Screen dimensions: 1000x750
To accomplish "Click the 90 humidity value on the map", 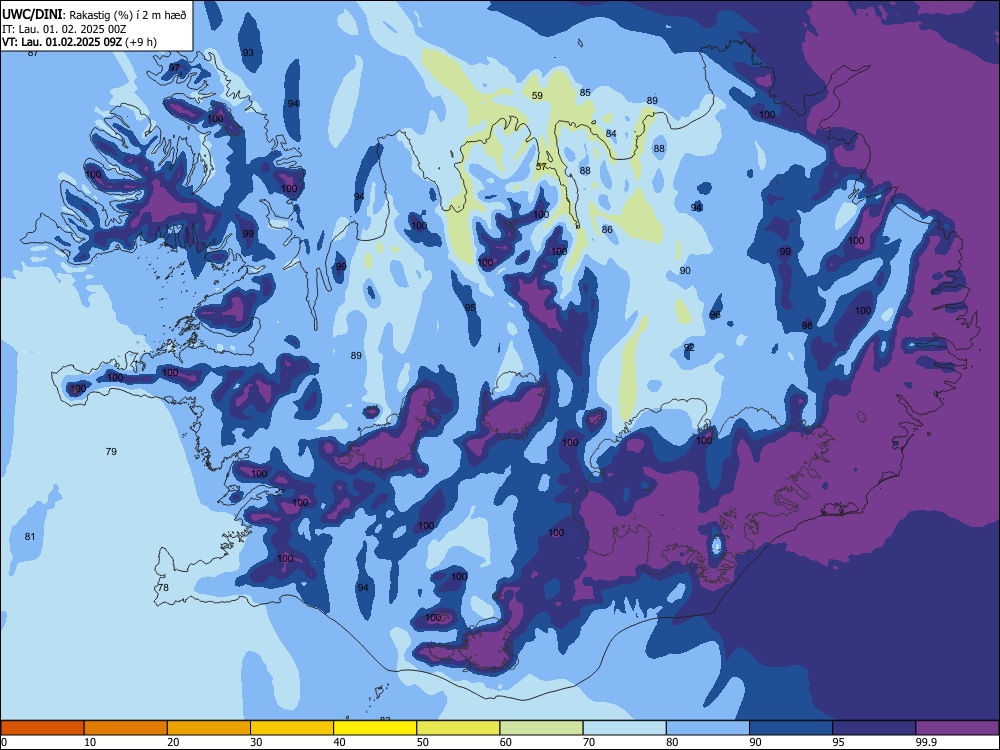I will click(x=685, y=270).
